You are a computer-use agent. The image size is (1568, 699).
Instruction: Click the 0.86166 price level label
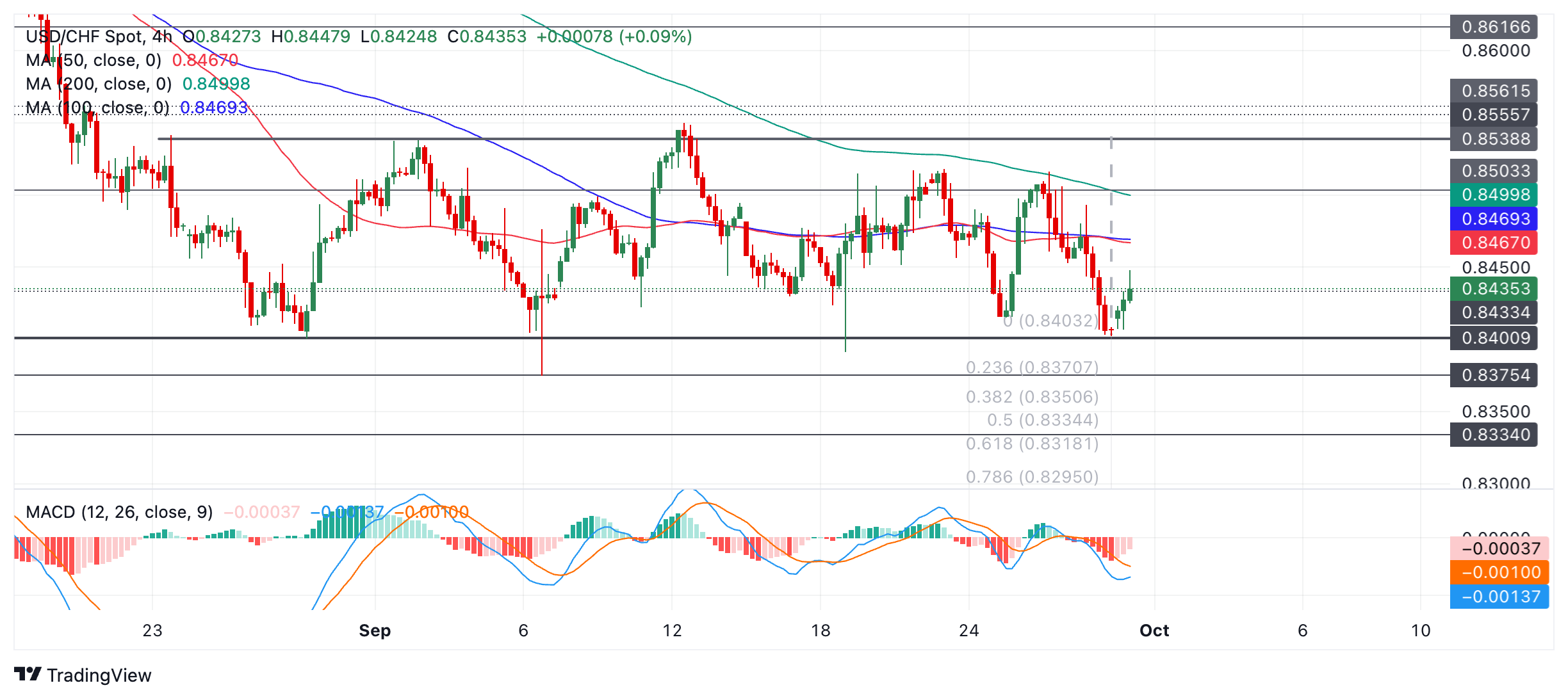click(1495, 27)
